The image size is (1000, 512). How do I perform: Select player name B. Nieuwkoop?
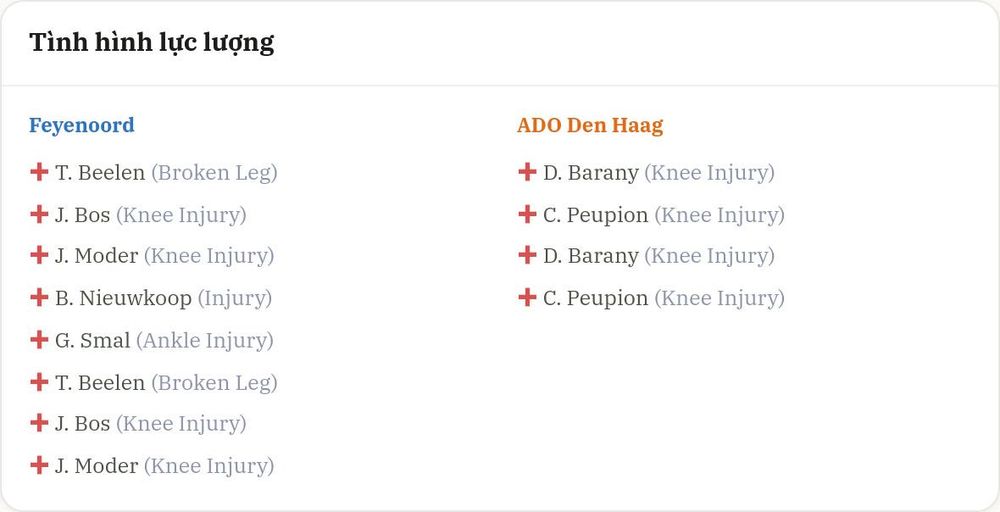[123, 298]
